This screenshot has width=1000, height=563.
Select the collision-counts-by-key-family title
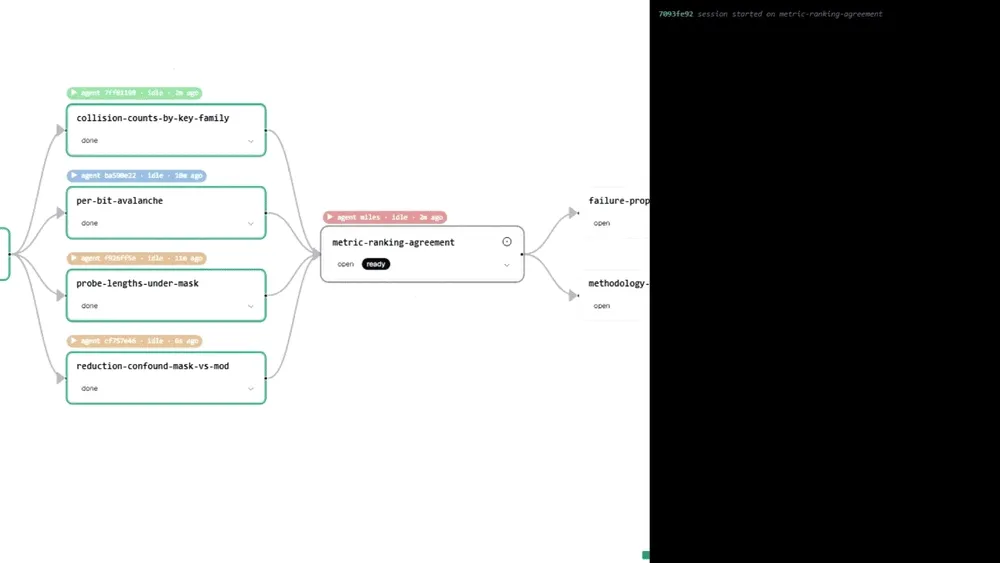coord(152,118)
